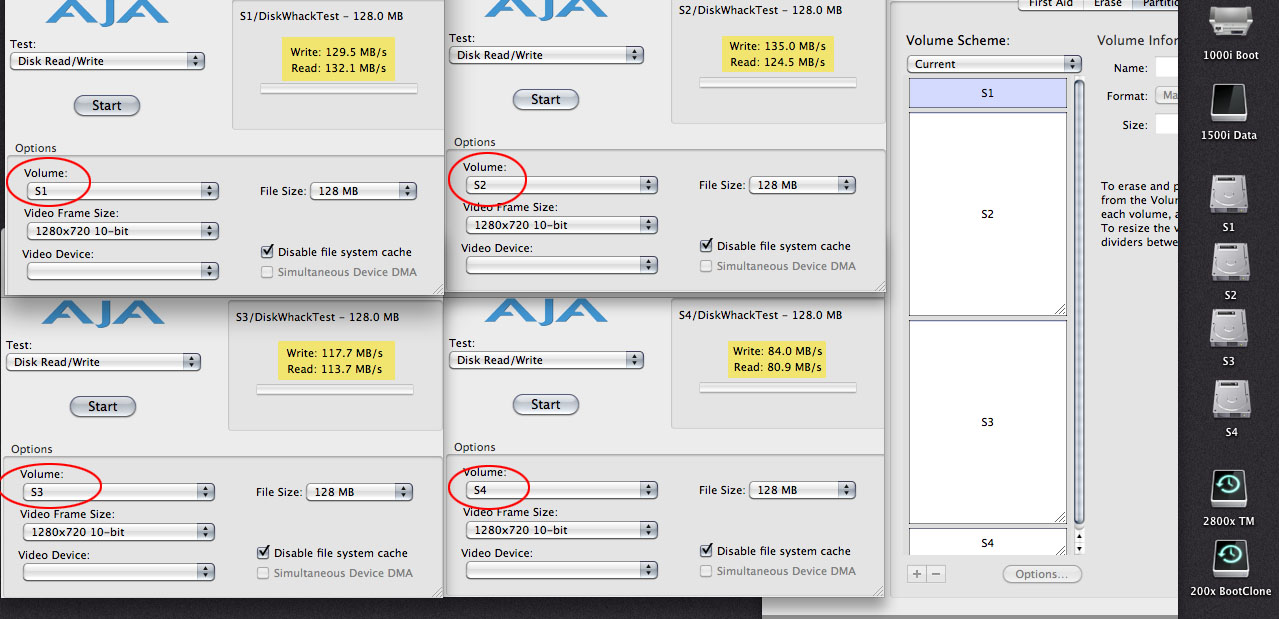Open Video Device dropdown in S1 window
The height and width of the screenshot is (619, 1279).
pyautogui.click(x=122, y=271)
